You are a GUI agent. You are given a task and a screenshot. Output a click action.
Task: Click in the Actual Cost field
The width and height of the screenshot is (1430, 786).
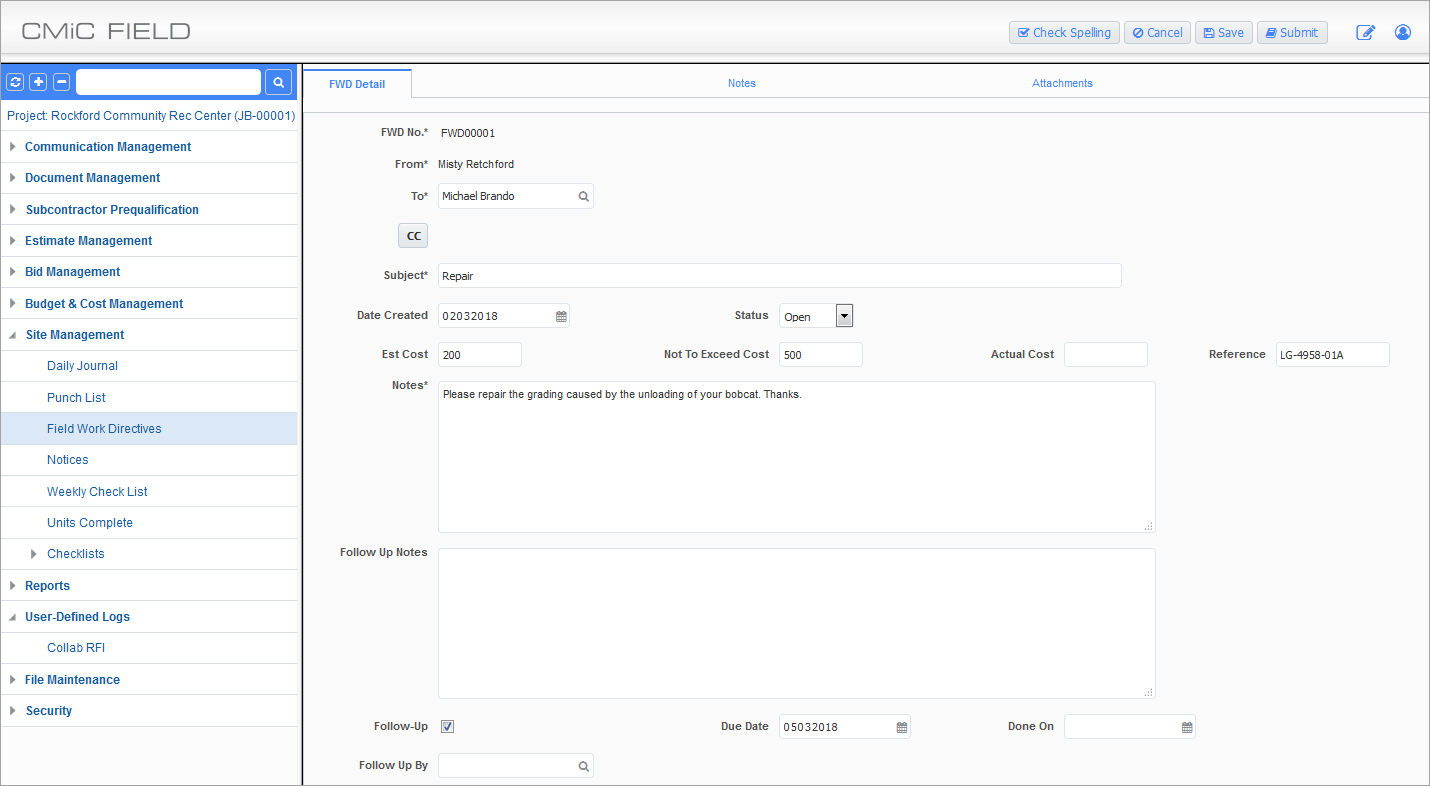1105,355
